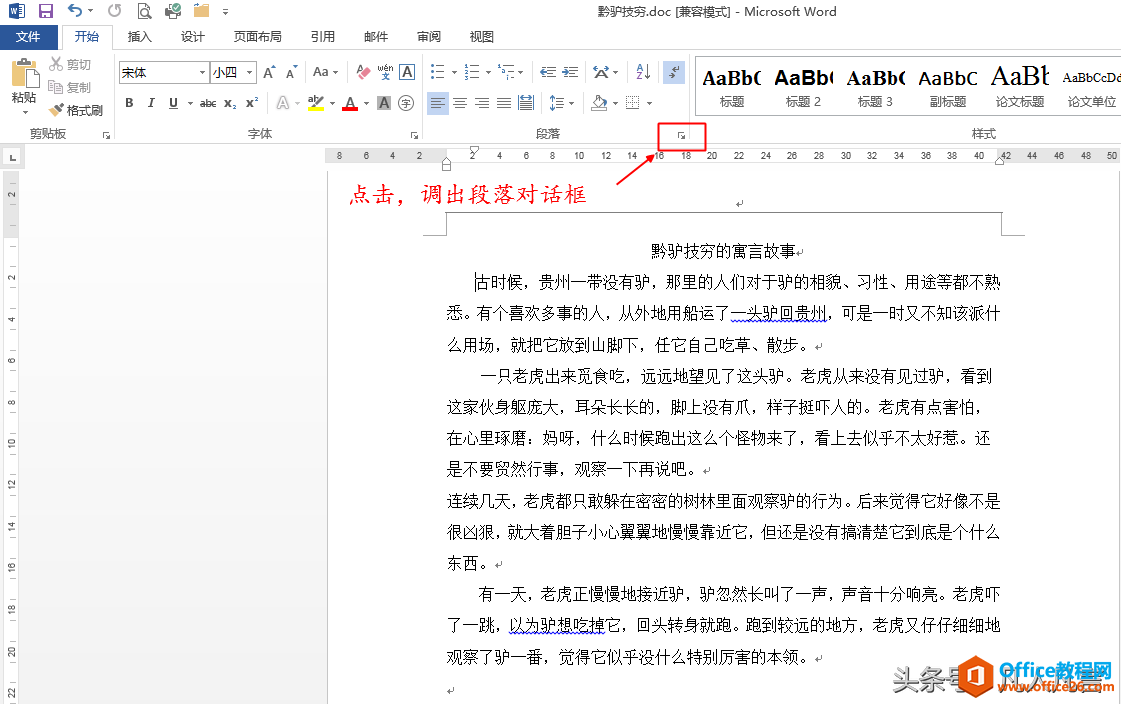
Task: Select the bullet list icon
Action: (x=438, y=72)
